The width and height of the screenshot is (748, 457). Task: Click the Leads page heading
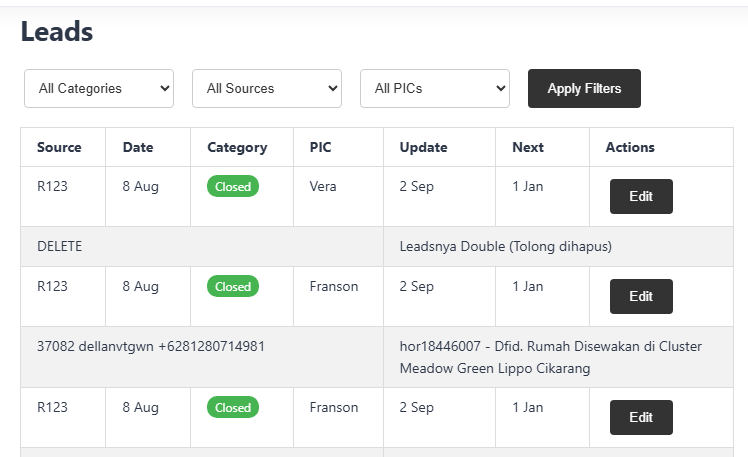(57, 32)
